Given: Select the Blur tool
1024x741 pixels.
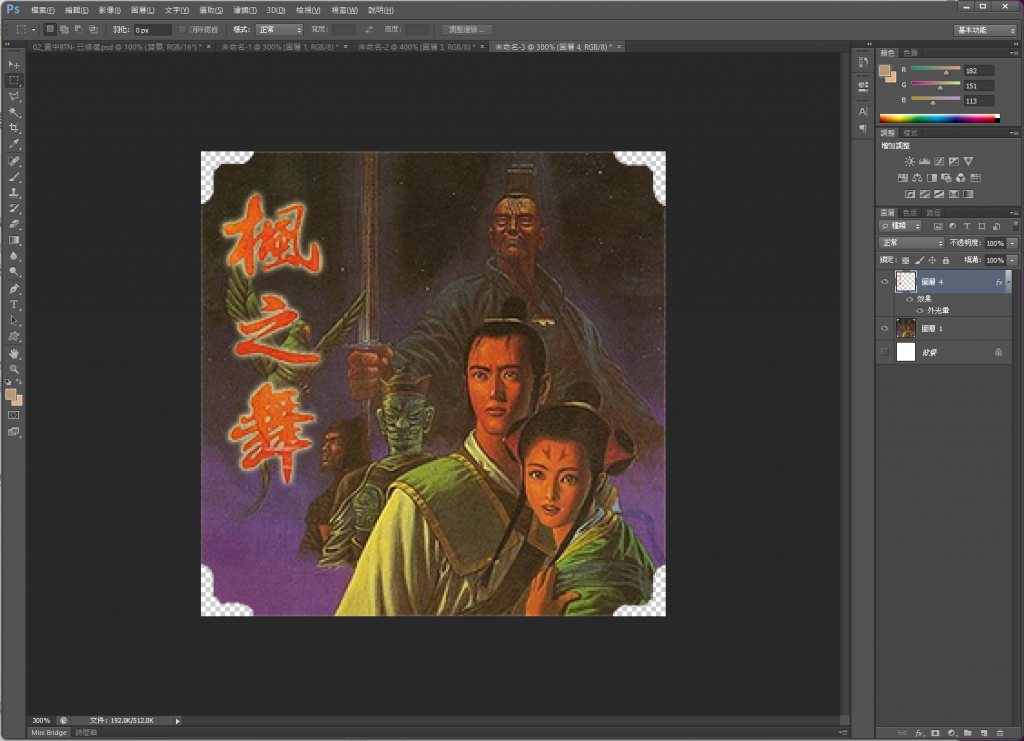Looking at the screenshot, I should point(14,256).
